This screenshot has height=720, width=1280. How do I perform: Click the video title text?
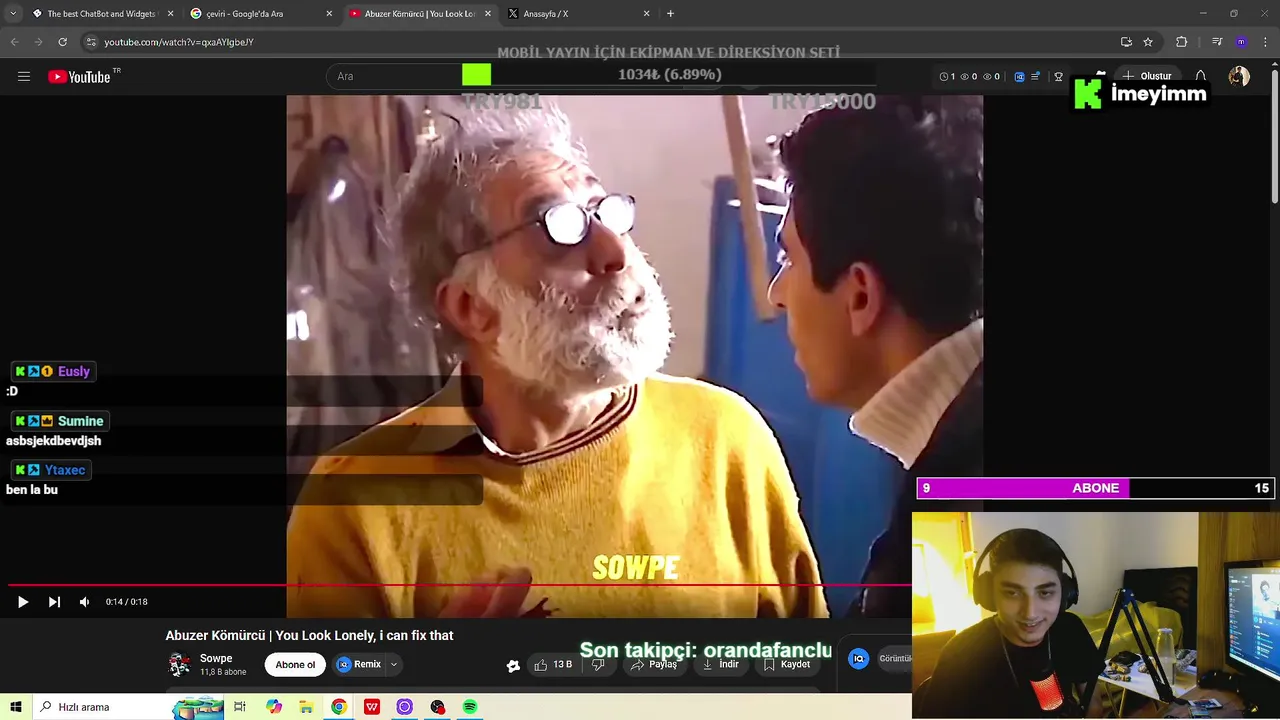click(309, 636)
